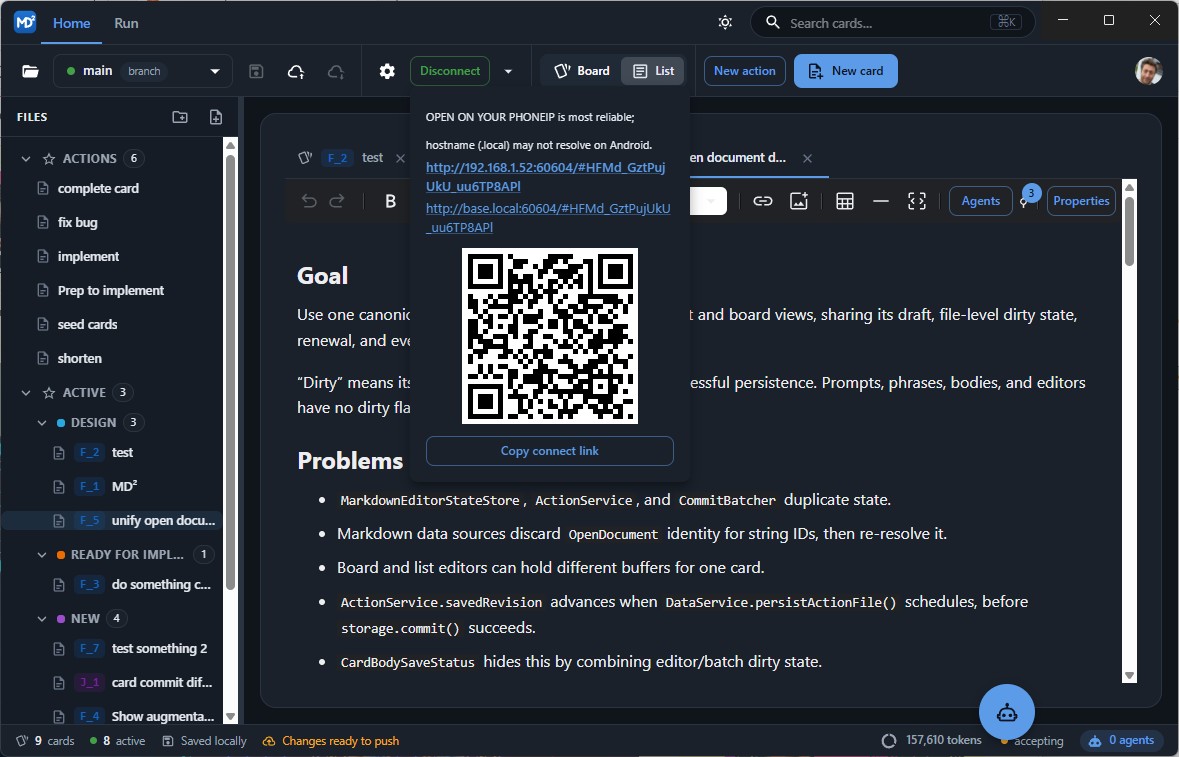
Task: Toggle the light/dark theme sun icon
Action: coord(725,23)
